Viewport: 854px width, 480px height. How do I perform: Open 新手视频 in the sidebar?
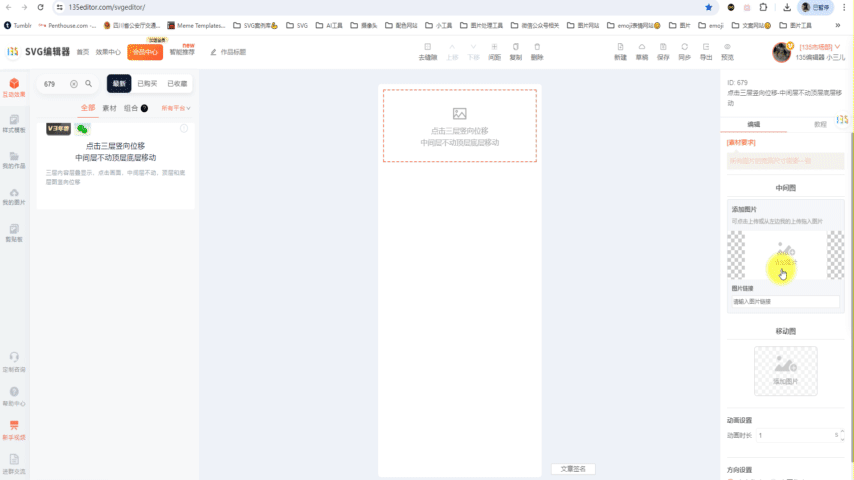(14, 430)
